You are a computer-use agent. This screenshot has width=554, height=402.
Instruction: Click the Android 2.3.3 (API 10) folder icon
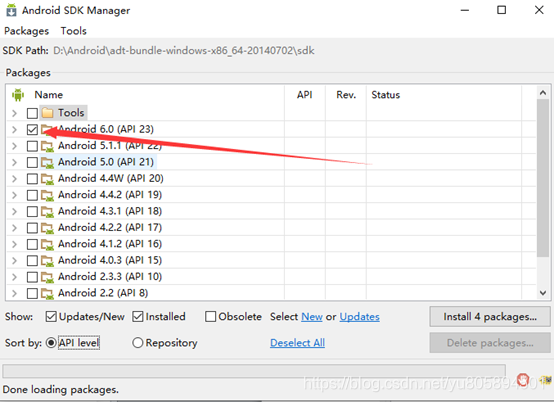pyautogui.click(x=47, y=277)
